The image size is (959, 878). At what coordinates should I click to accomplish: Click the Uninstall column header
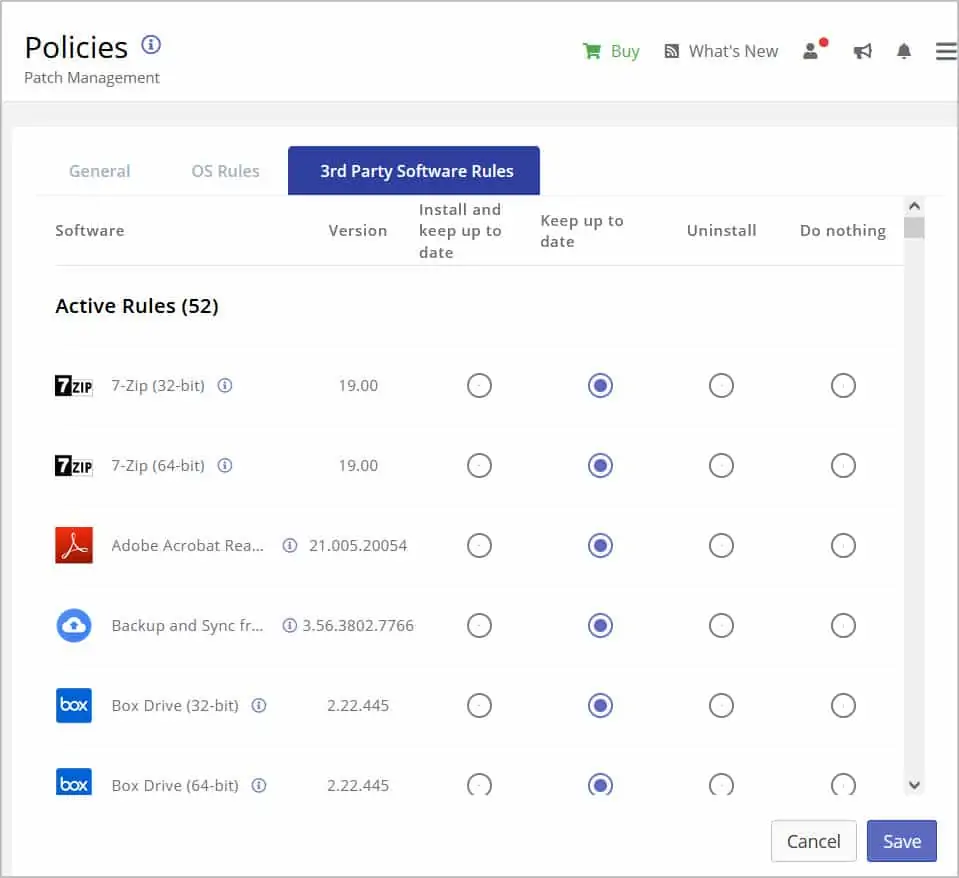(722, 231)
